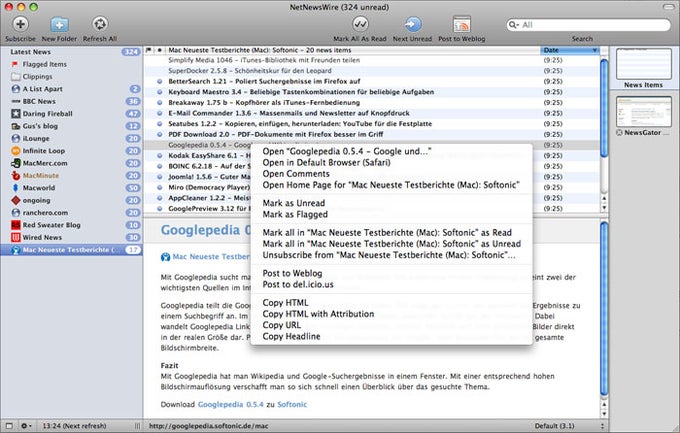This screenshot has width=680, height=433.
Task: Toggle unread dot for GooglePreview 3.12
Action: coord(160,209)
